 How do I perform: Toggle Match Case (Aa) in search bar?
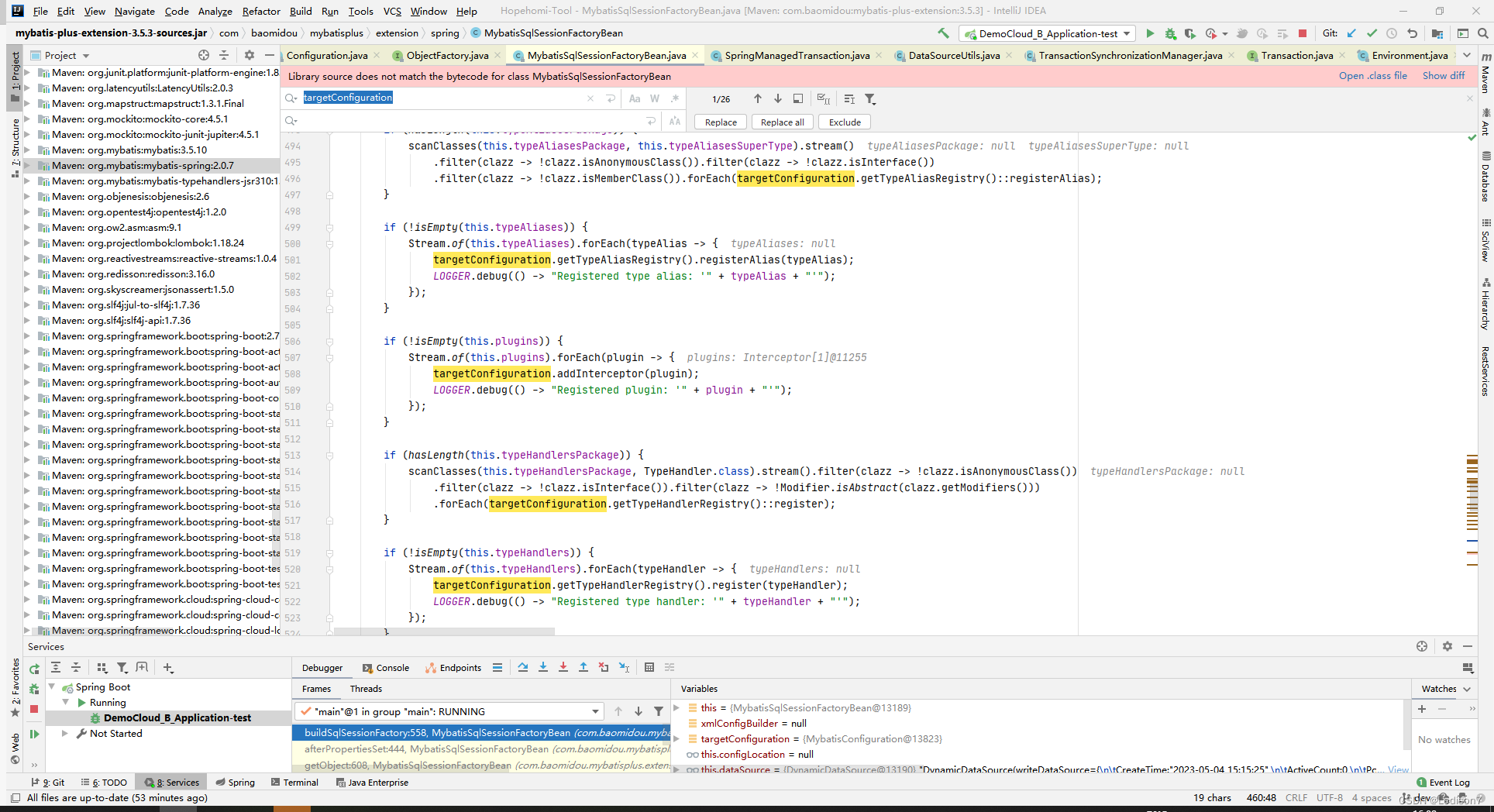pyautogui.click(x=635, y=98)
